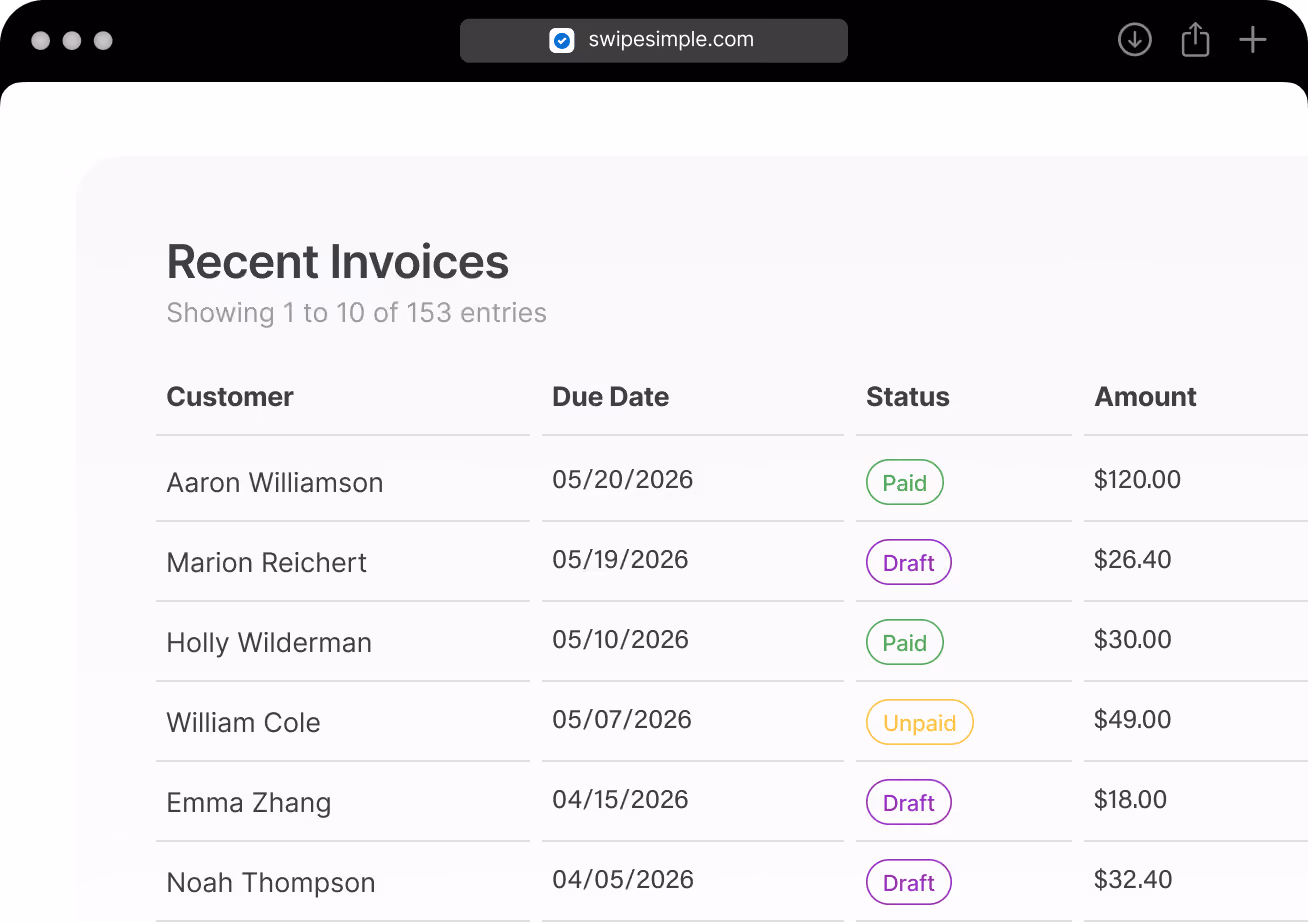Click Draft badge for Marion Reichert
The height and width of the screenshot is (922, 1308).
coord(908,562)
